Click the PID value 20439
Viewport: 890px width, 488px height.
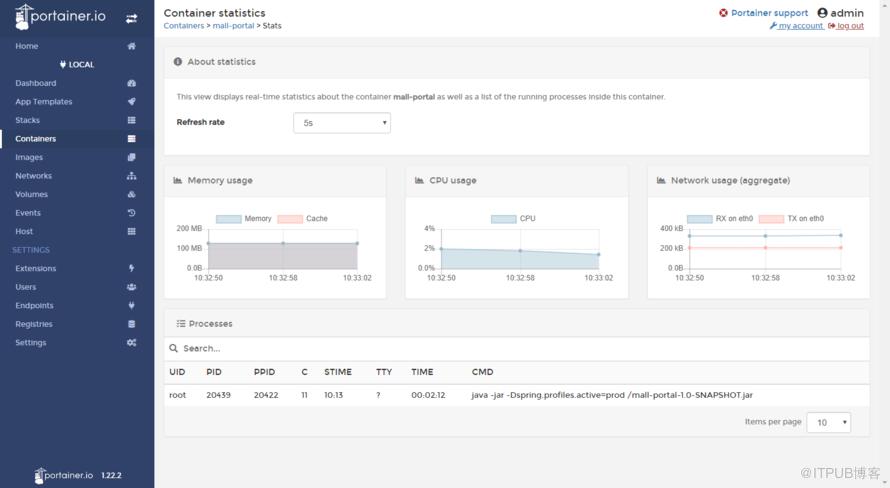219,395
